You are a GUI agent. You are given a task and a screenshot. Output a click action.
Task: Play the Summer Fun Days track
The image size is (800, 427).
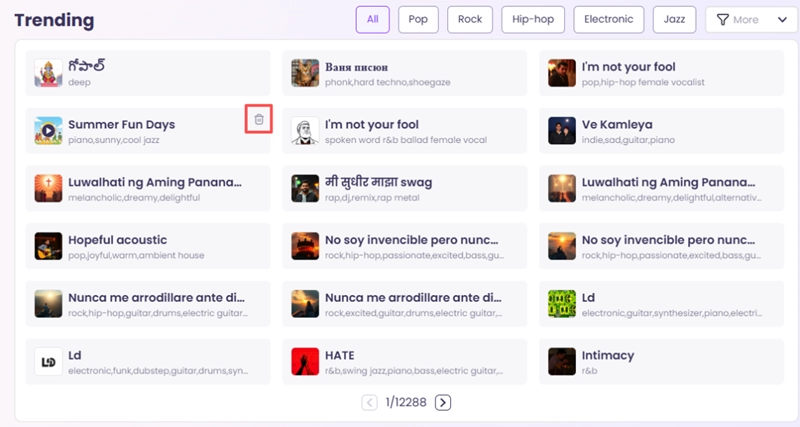[48, 130]
